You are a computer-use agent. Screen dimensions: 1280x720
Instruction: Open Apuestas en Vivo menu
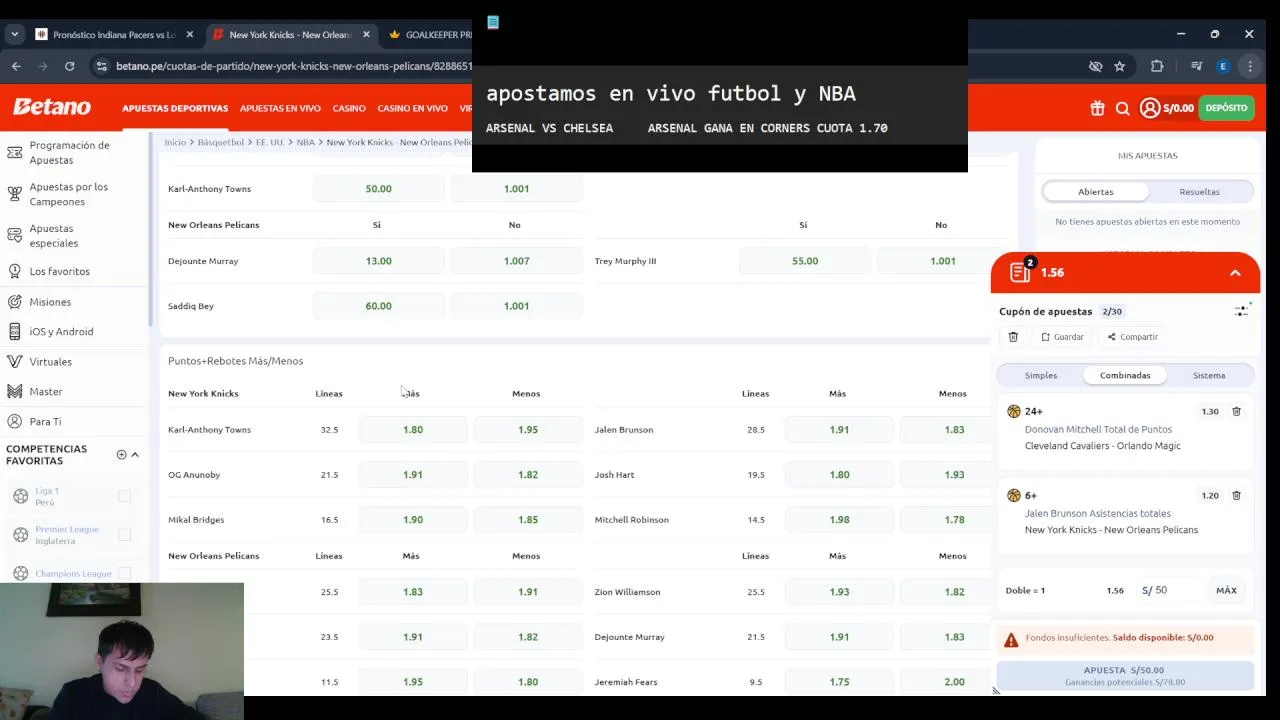click(x=280, y=108)
